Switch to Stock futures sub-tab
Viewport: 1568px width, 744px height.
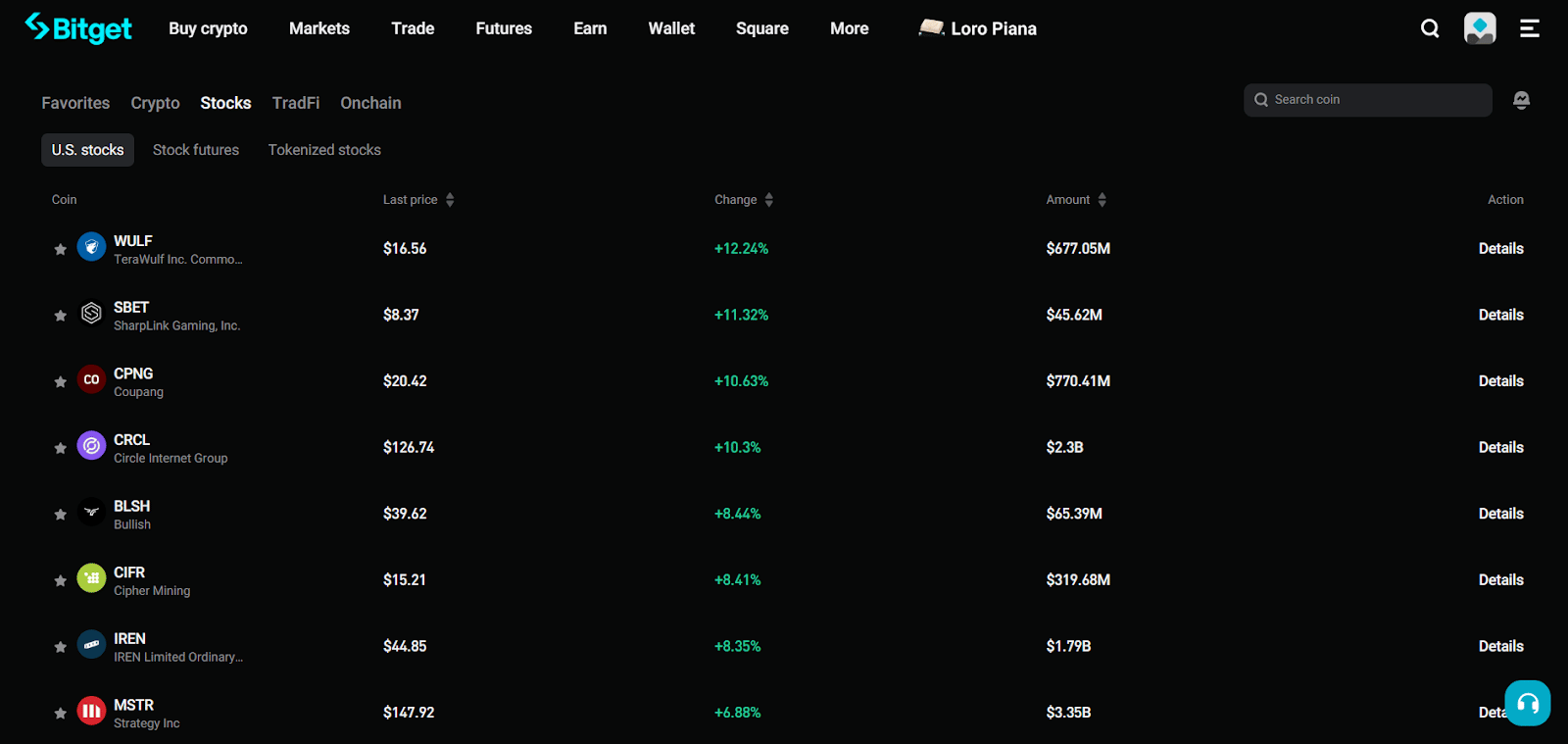point(196,150)
